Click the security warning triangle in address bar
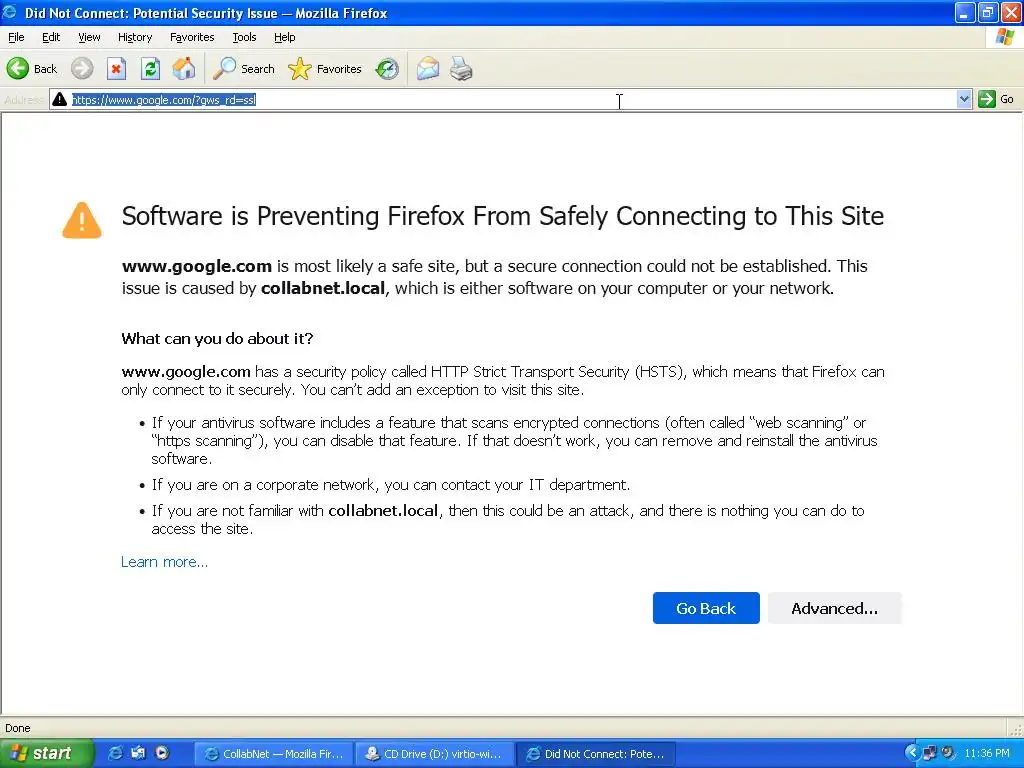The width and height of the screenshot is (1024, 768). 59,99
